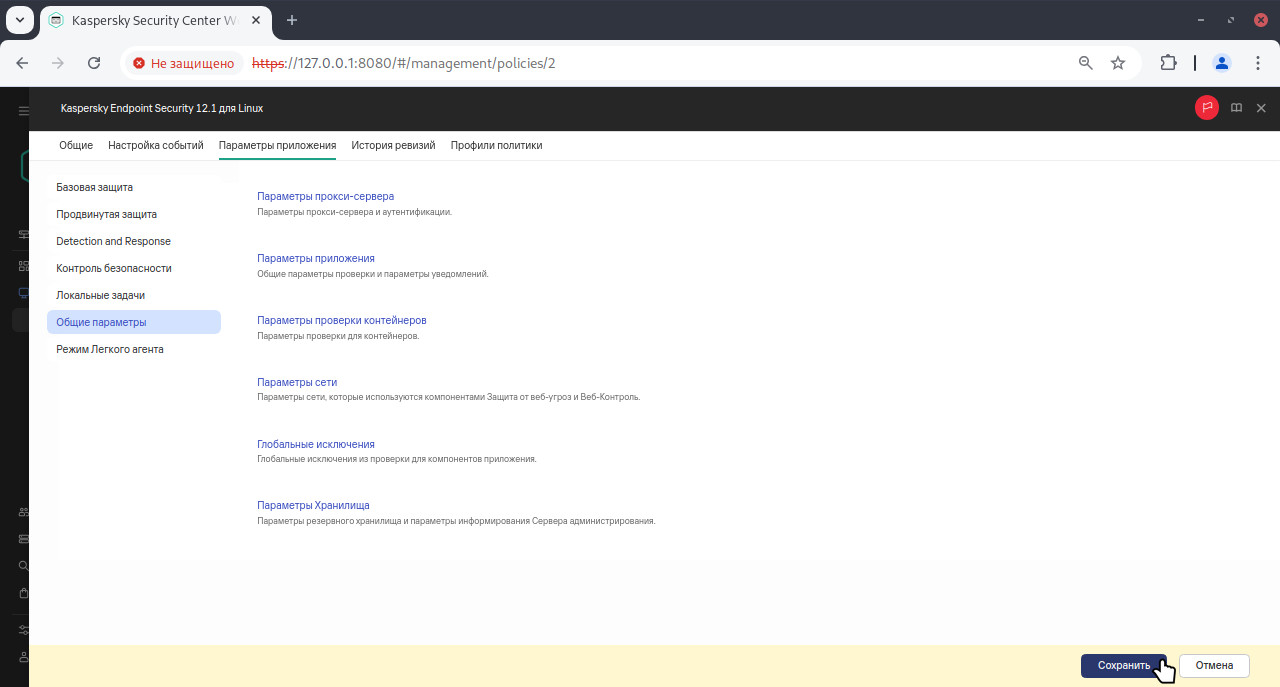Bookmark this page with the star icon
This screenshot has height=687, width=1280.
pyautogui.click(x=1118, y=63)
